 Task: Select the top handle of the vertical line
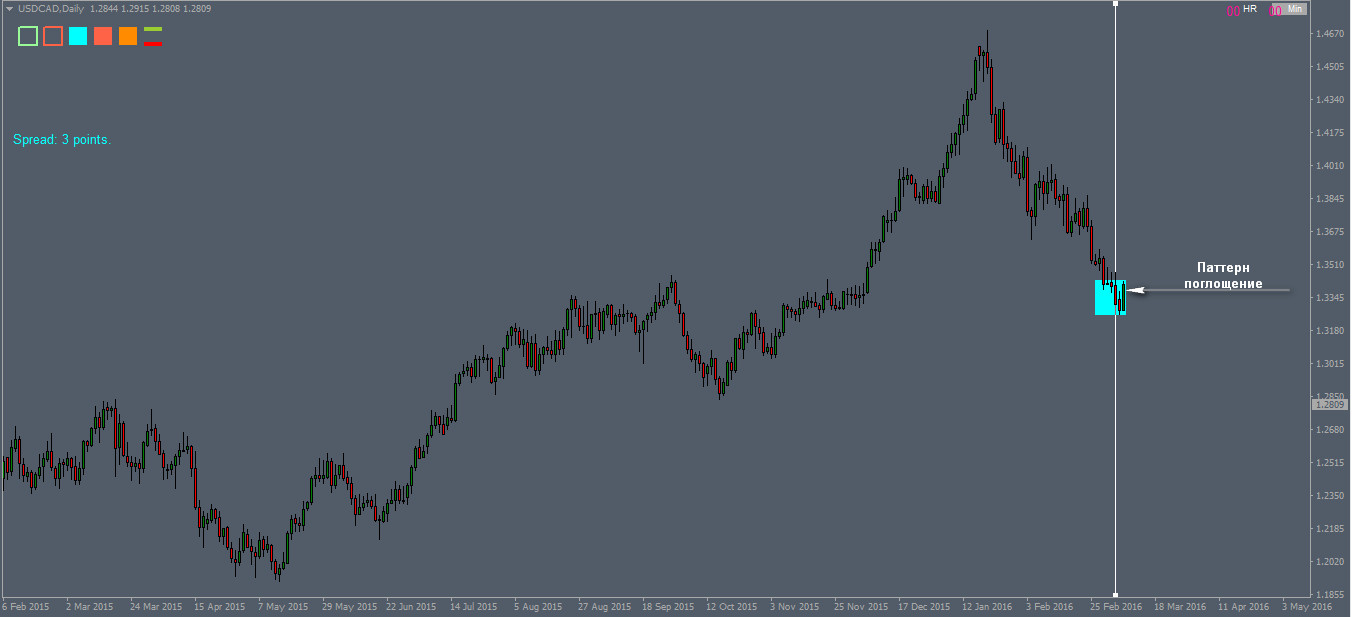tap(1116, 3)
